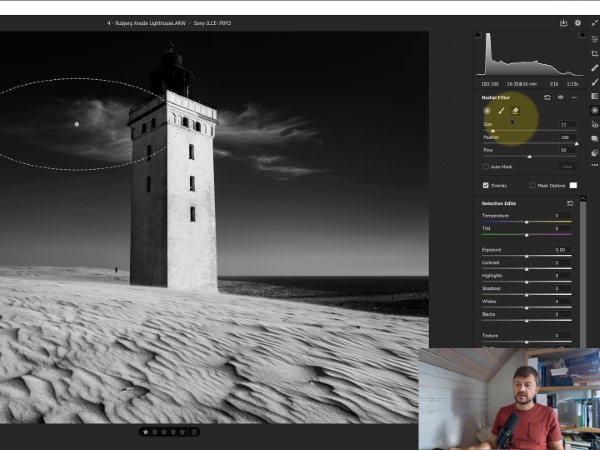
Task: Click the save image icon at top
Action: pyautogui.click(x=563, y=22)
